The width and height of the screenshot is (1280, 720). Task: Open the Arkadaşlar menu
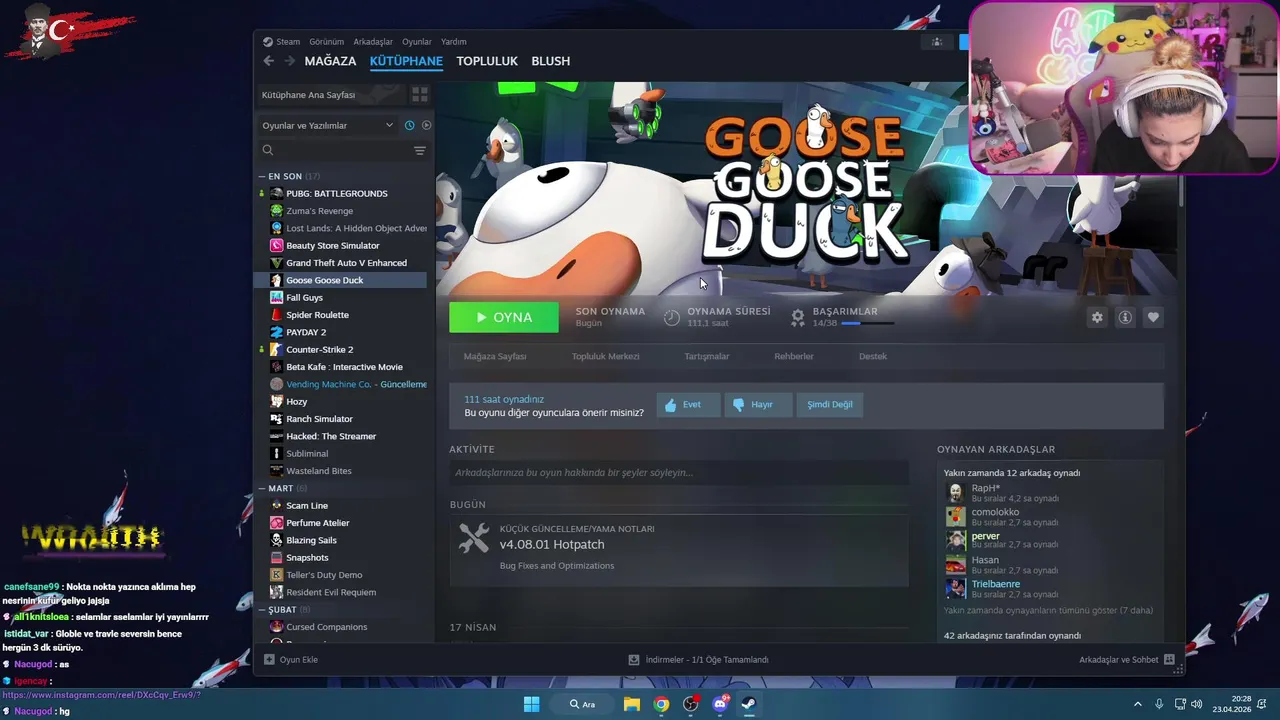point(373,42)
